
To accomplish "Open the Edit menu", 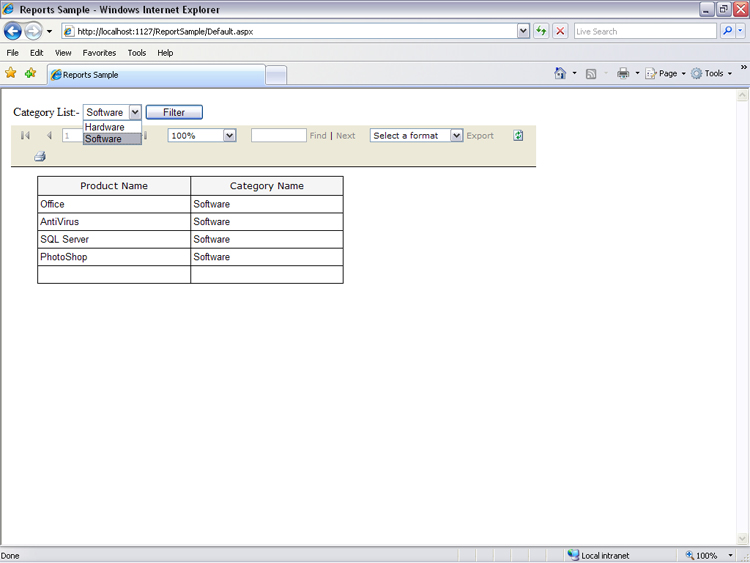I will tap(36, 53).
